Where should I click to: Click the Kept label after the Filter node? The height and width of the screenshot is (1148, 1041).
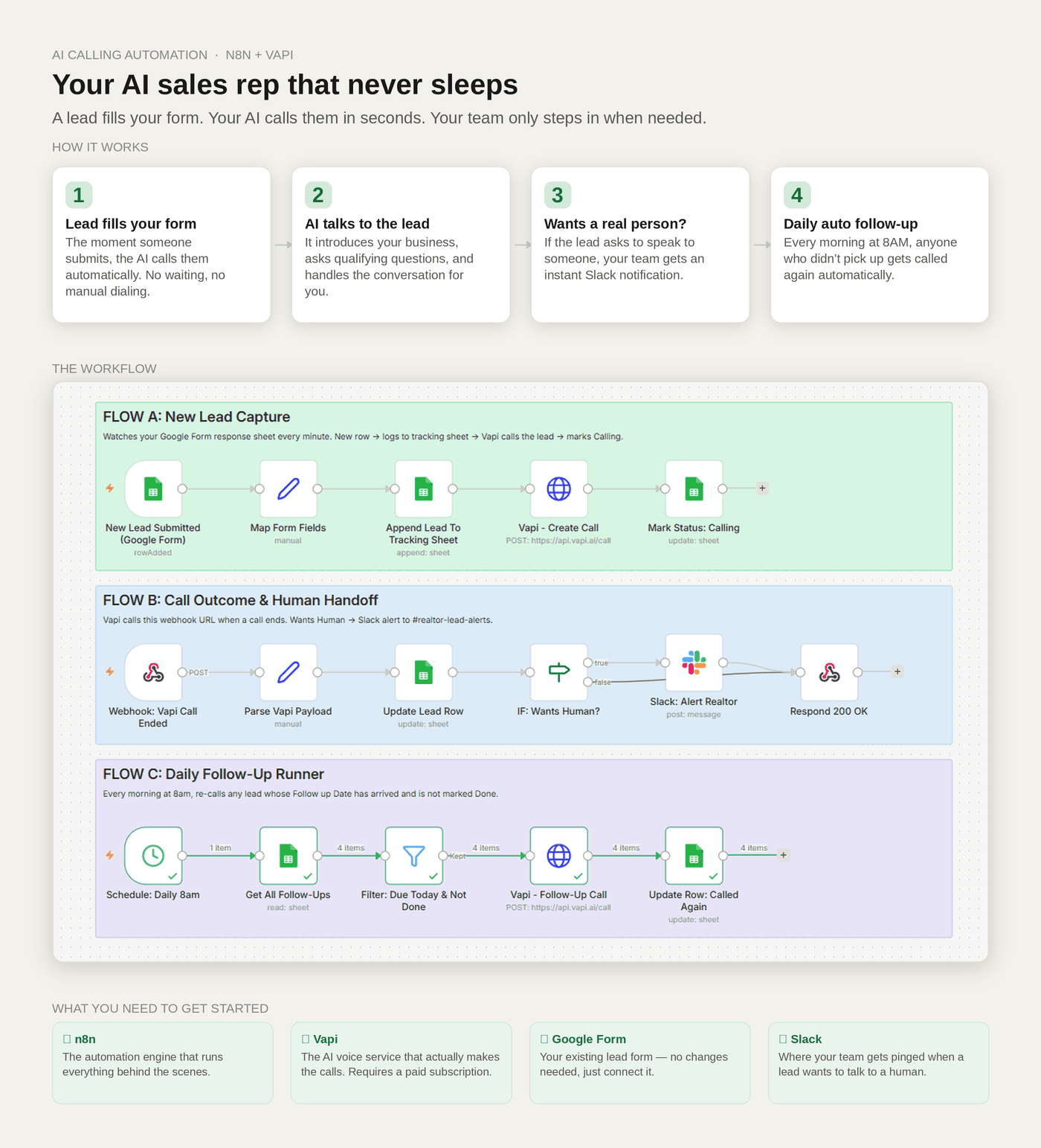click(x=457, y=856)
